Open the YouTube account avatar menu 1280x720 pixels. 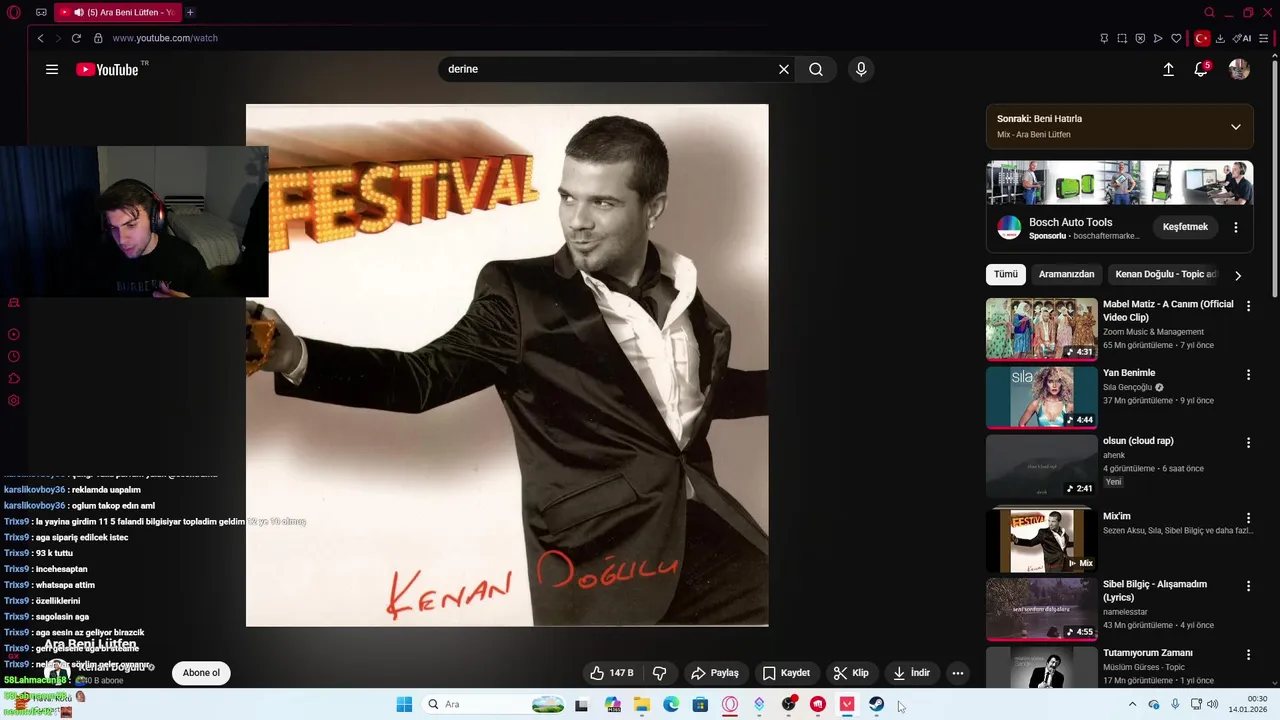click(1239, 69)
